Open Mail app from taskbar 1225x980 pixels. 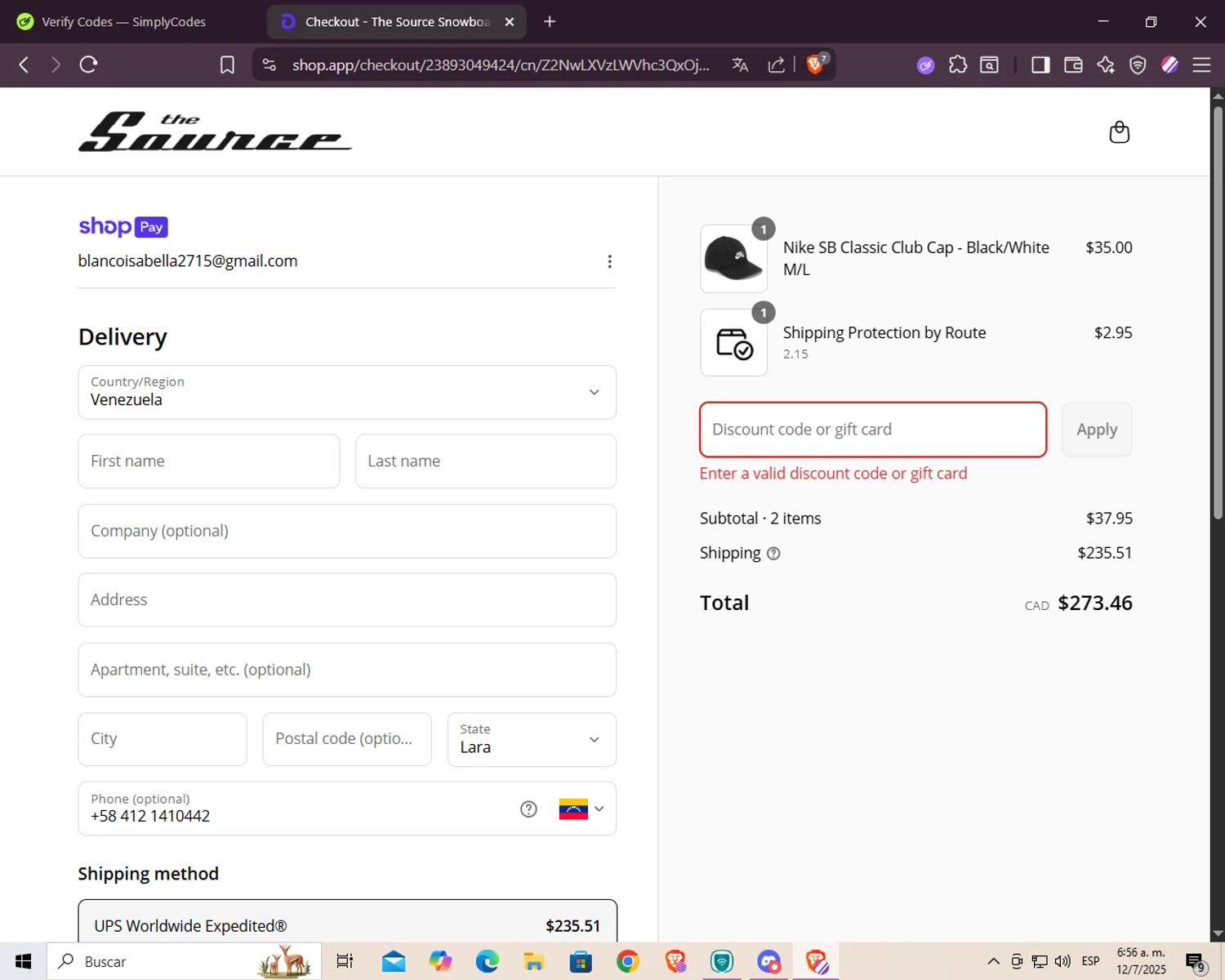pos(394,961)
